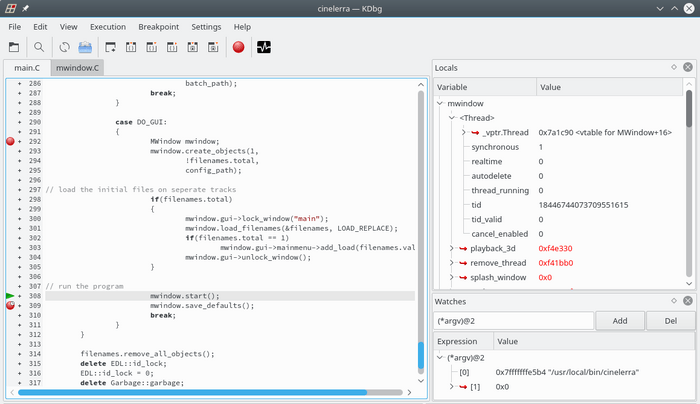
Task: Expand disassembly for line 308
Action: 19,296
